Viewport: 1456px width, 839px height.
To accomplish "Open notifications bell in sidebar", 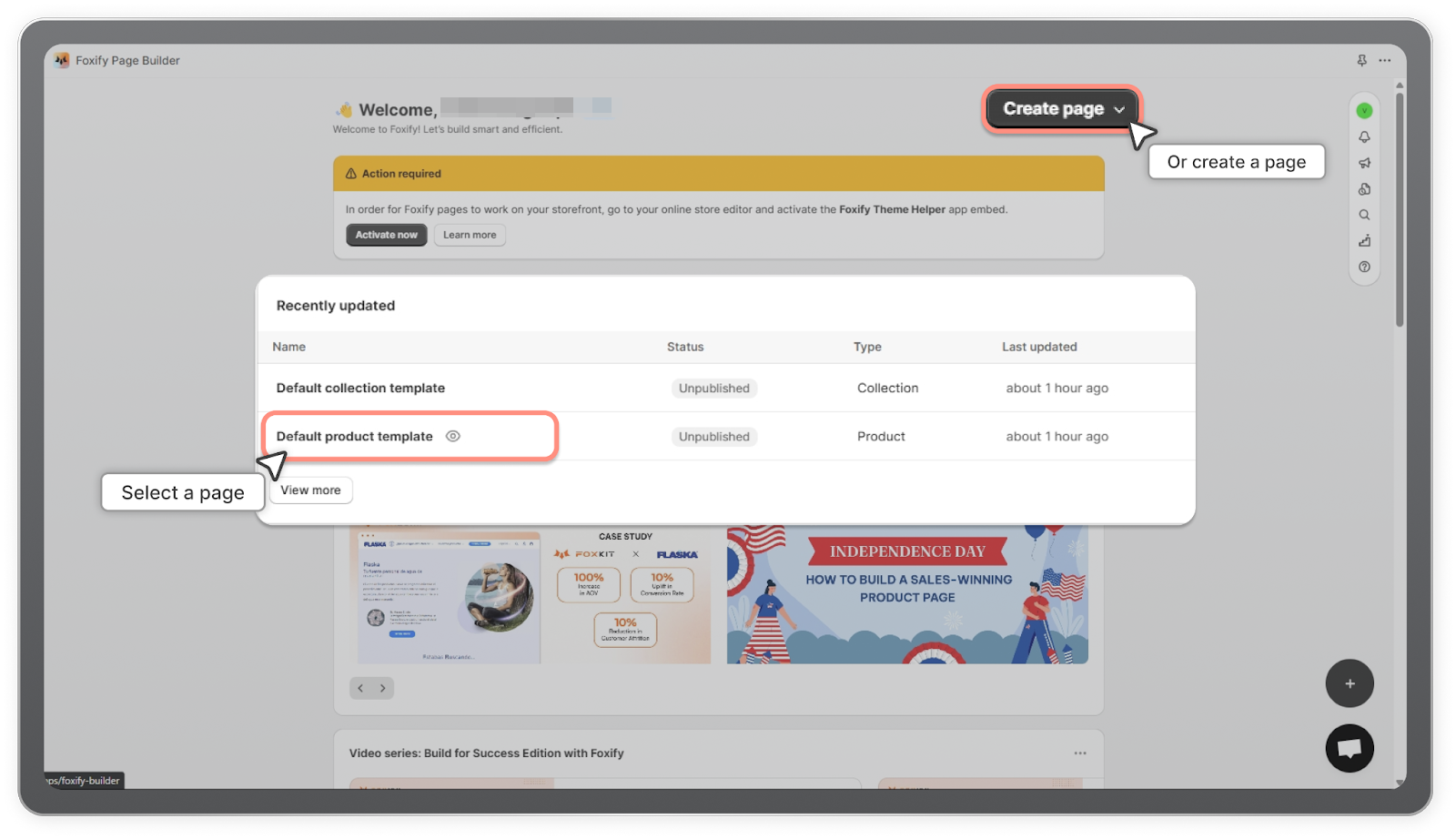I will tap(1364, 137).
